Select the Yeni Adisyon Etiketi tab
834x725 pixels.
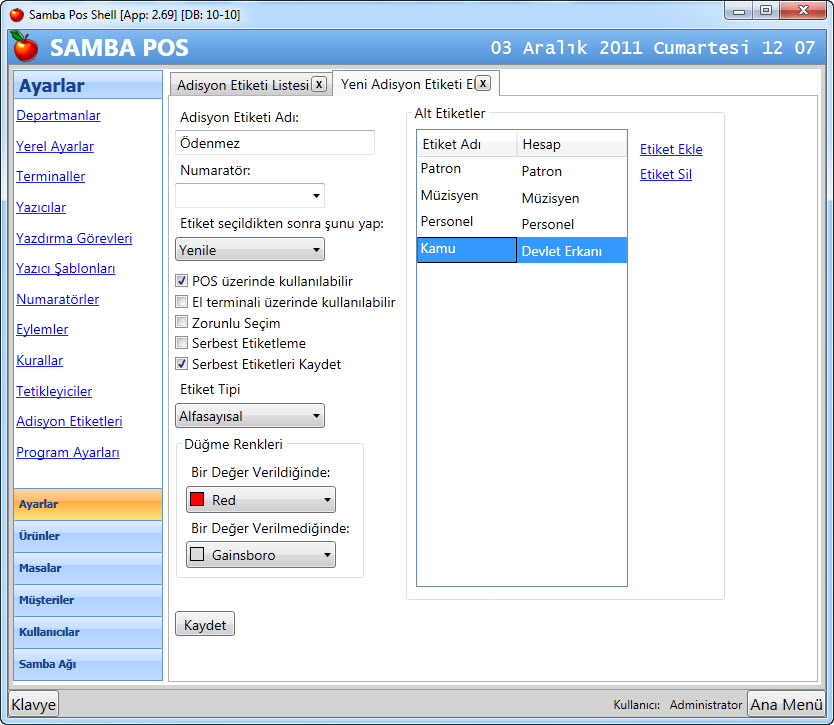coord(407,84)
